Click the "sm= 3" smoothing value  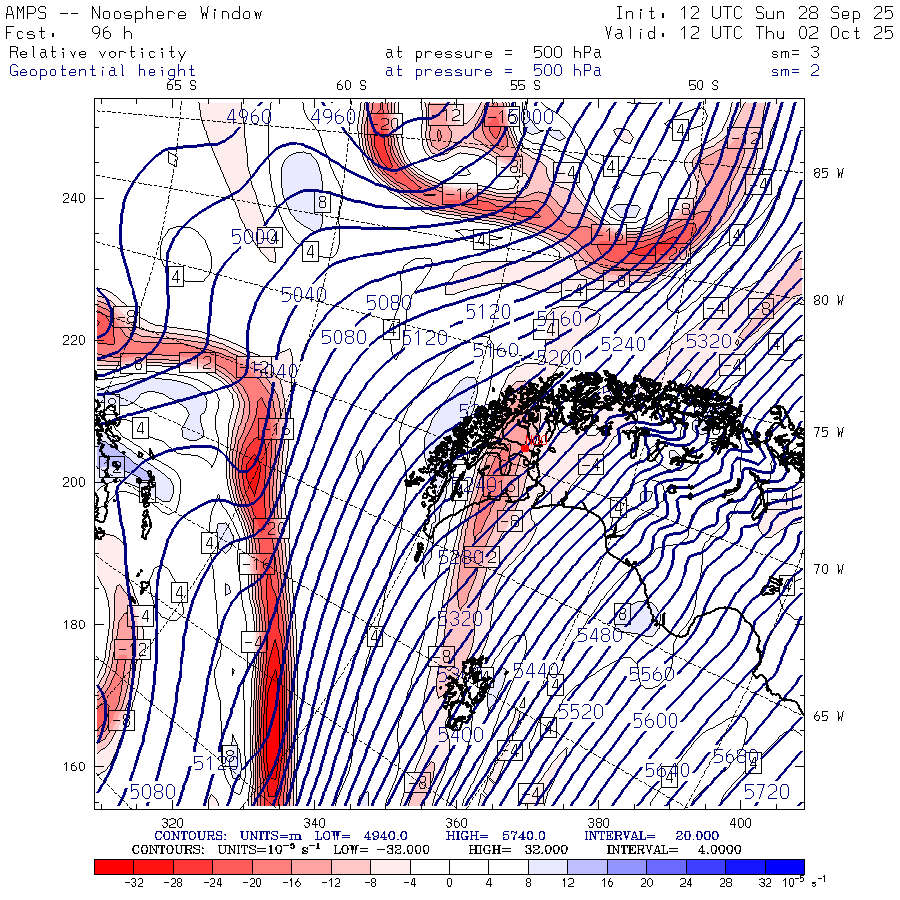click(795, 52)
